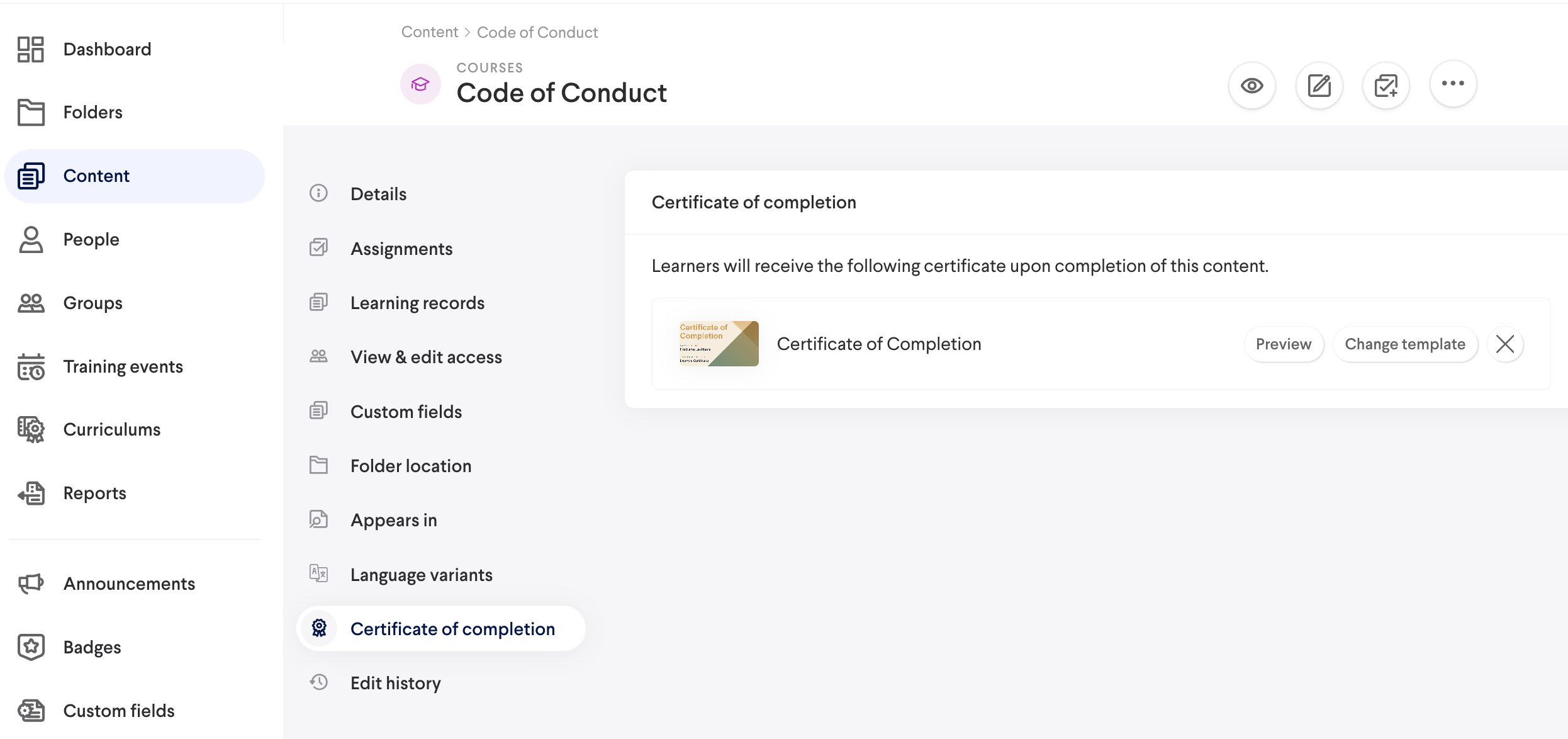This screenshot has width=1568, height=739.
Task: Switch to Learning records tab
Action: [x=417, y=303]
